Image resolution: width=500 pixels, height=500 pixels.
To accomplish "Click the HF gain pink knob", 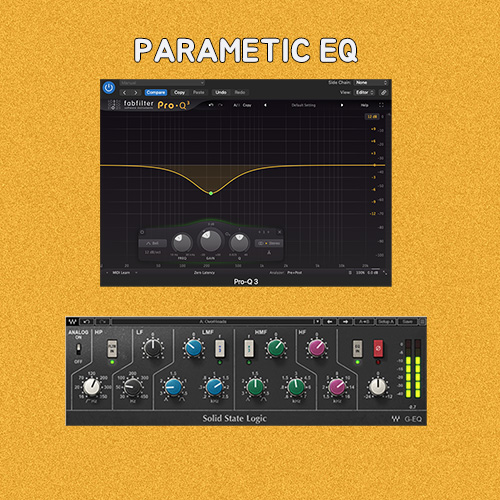I will click(316, 348).
